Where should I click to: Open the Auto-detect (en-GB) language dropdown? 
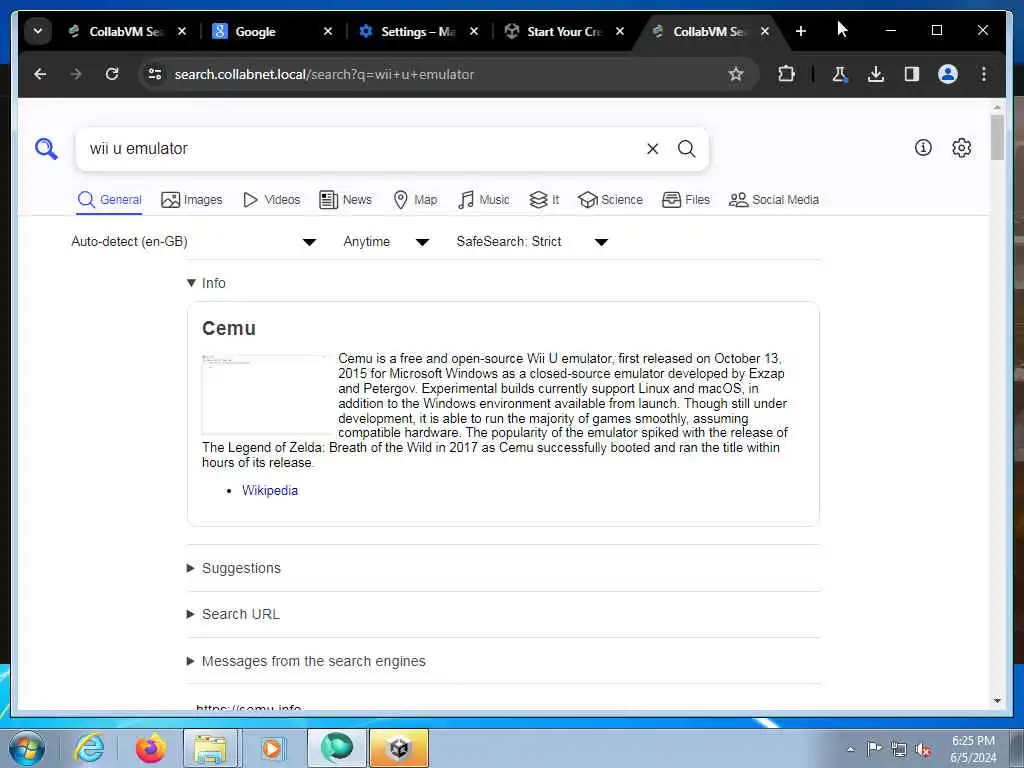tap(194, 242)
